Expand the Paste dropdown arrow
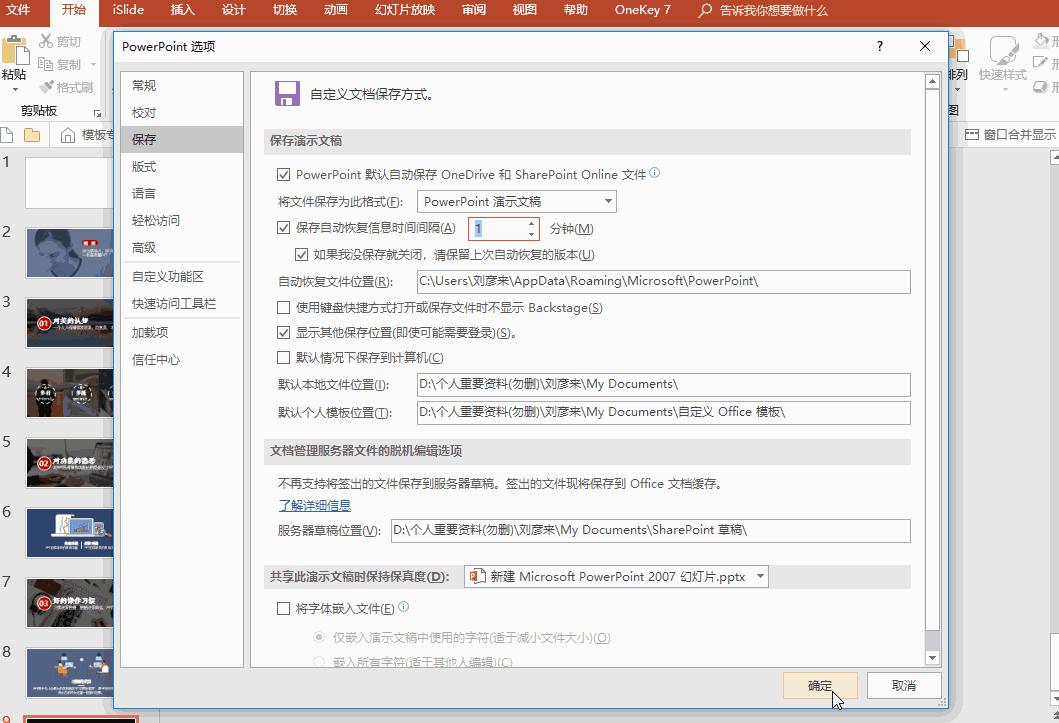The height and width of the screenshot is (723, 1059). tap(15, 88)
